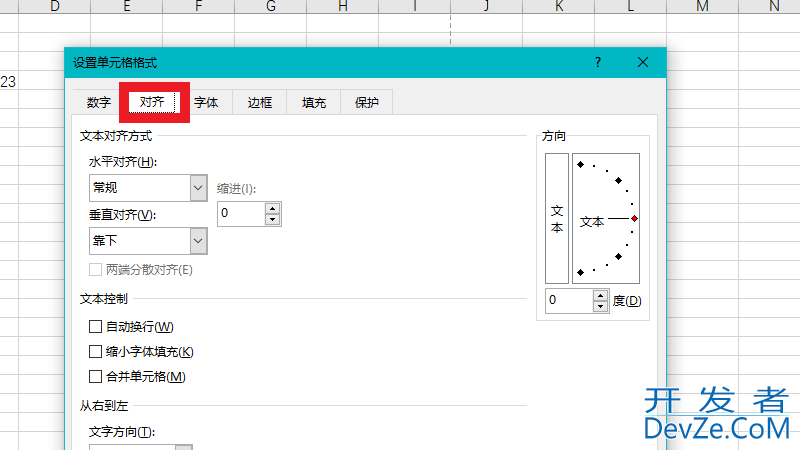Click the spreadsheet cell containing 23
The height and width of the screenshot is (450, 800).
click(9, 82)
